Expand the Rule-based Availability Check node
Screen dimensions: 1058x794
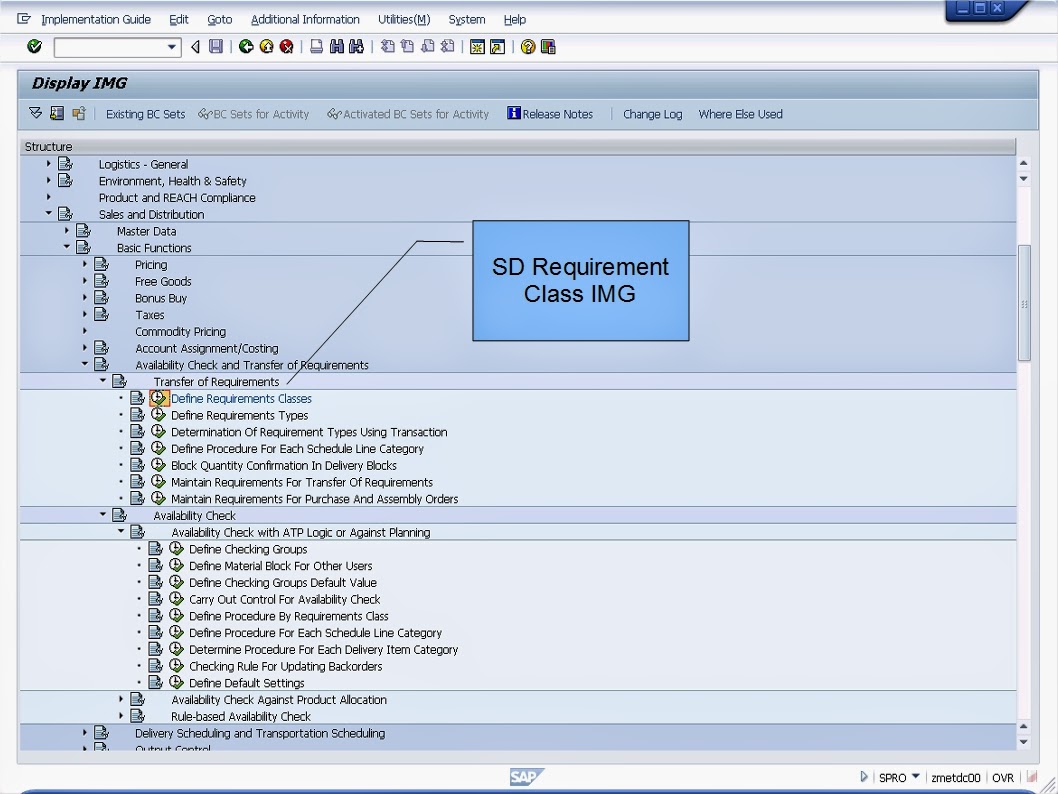120,716
